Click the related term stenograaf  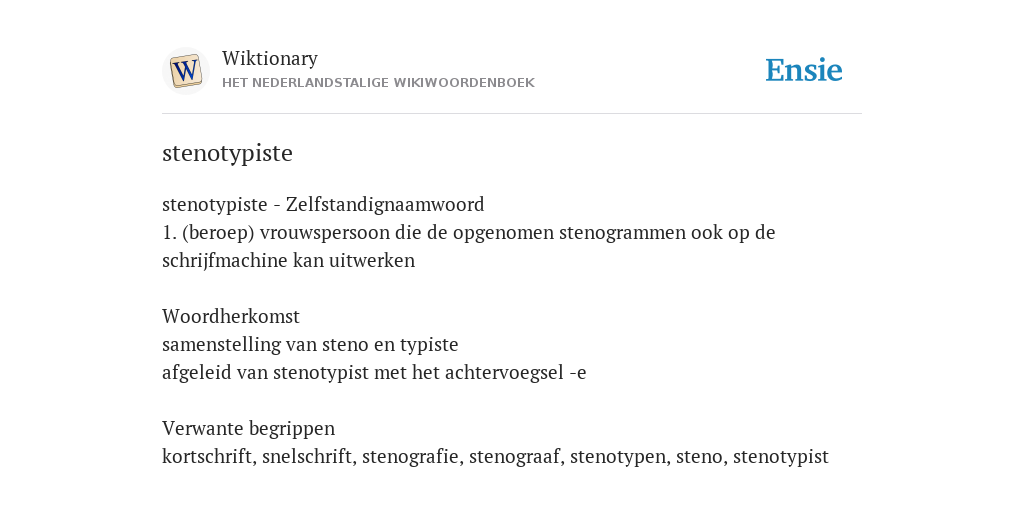click(x=514, y=457)
